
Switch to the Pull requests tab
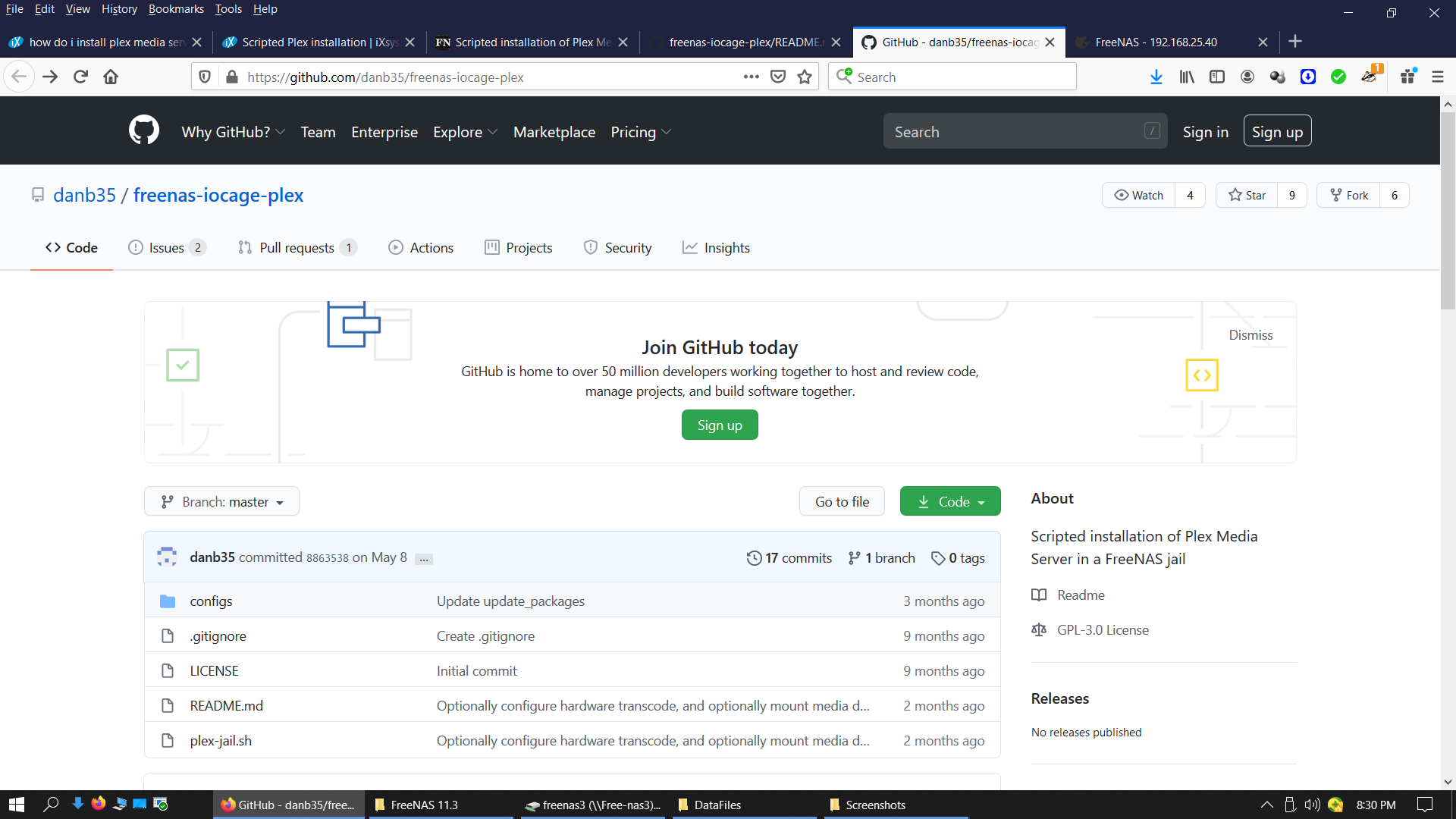[297, 248]
